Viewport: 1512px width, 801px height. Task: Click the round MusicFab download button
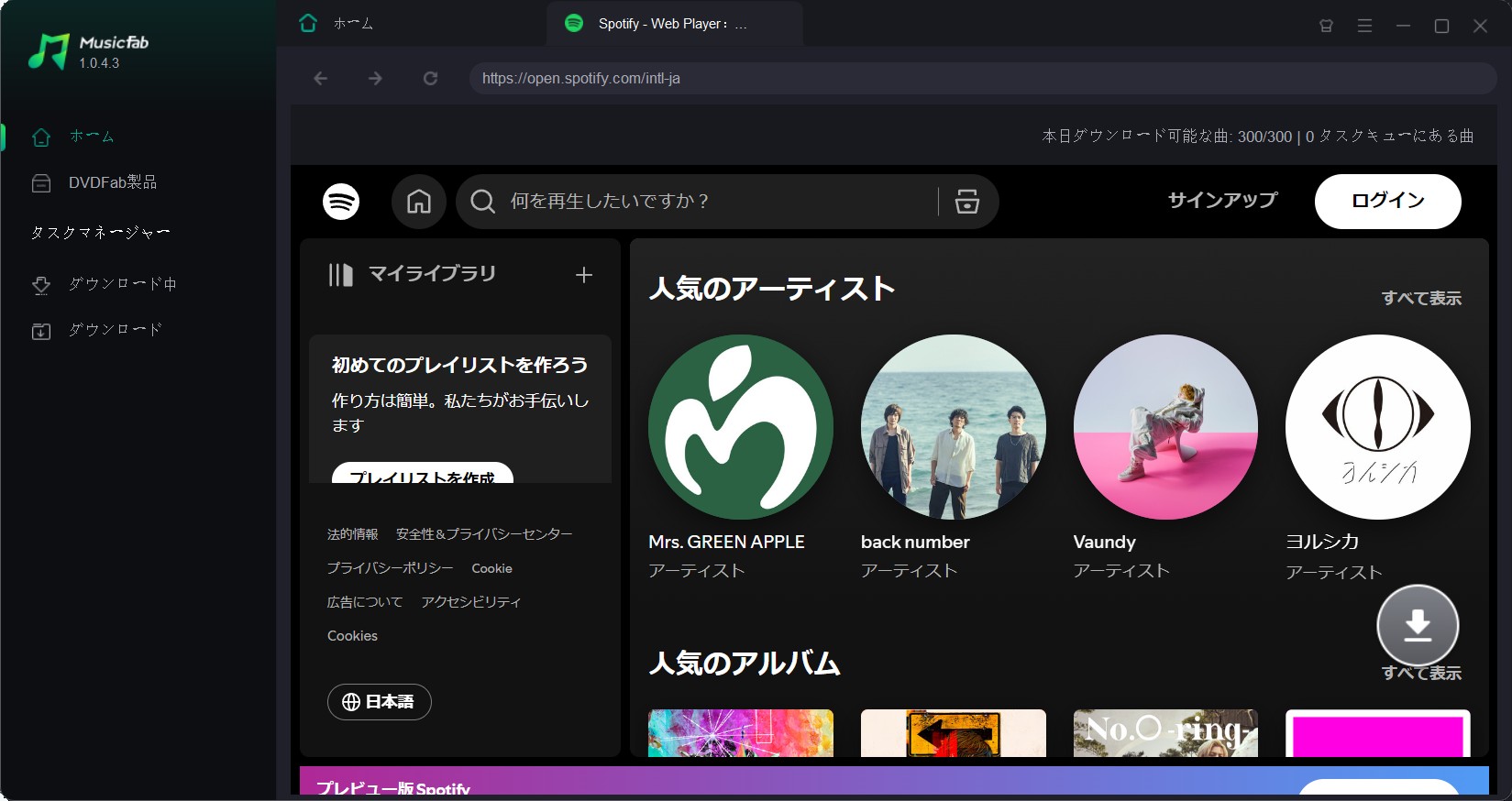(1418, 625)
